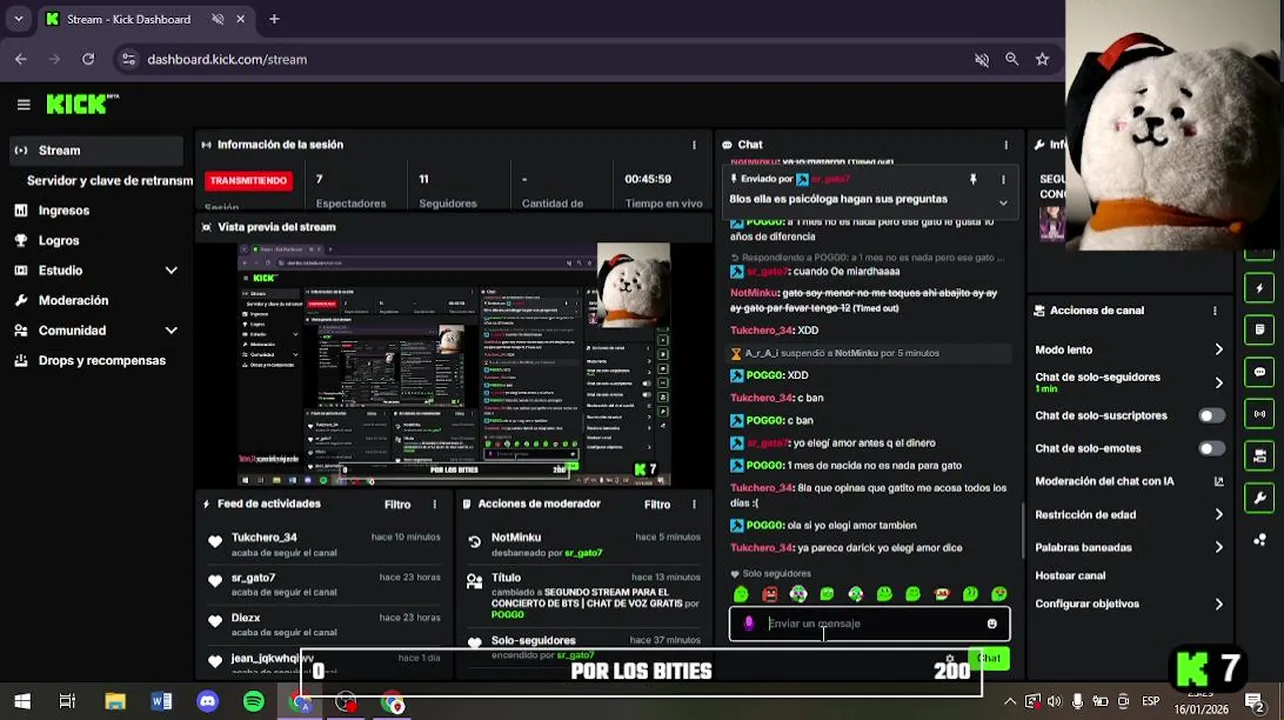Click Diezx in the activity feed

(246, 617)
